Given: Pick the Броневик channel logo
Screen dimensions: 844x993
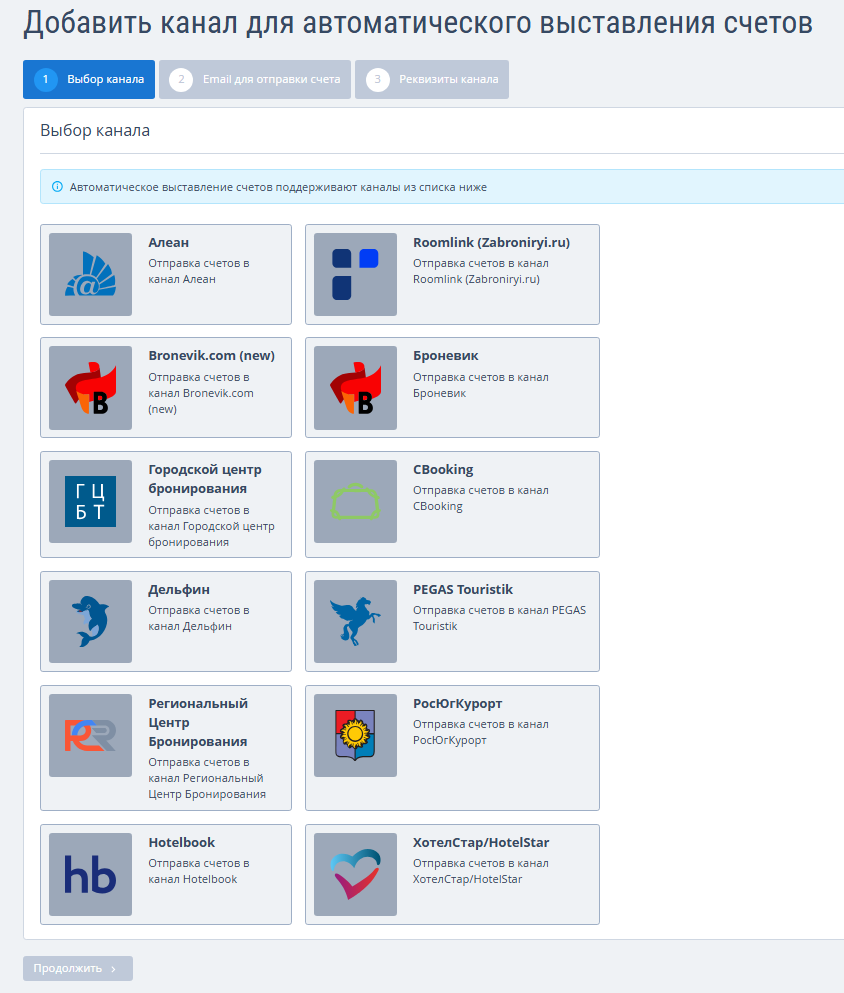Looking at the screenshot, I should pyautogui.click(x=355, y=388).
